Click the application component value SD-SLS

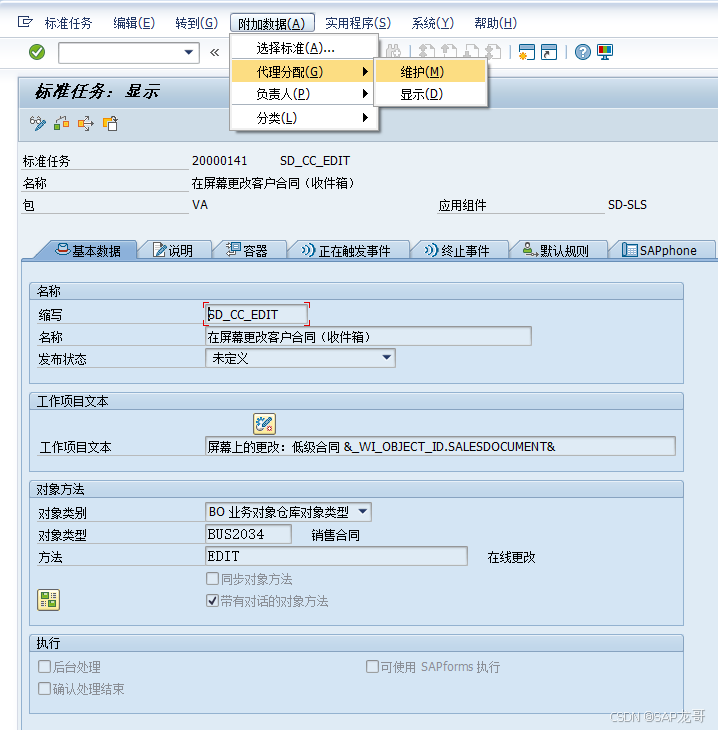tap(627, 205)
